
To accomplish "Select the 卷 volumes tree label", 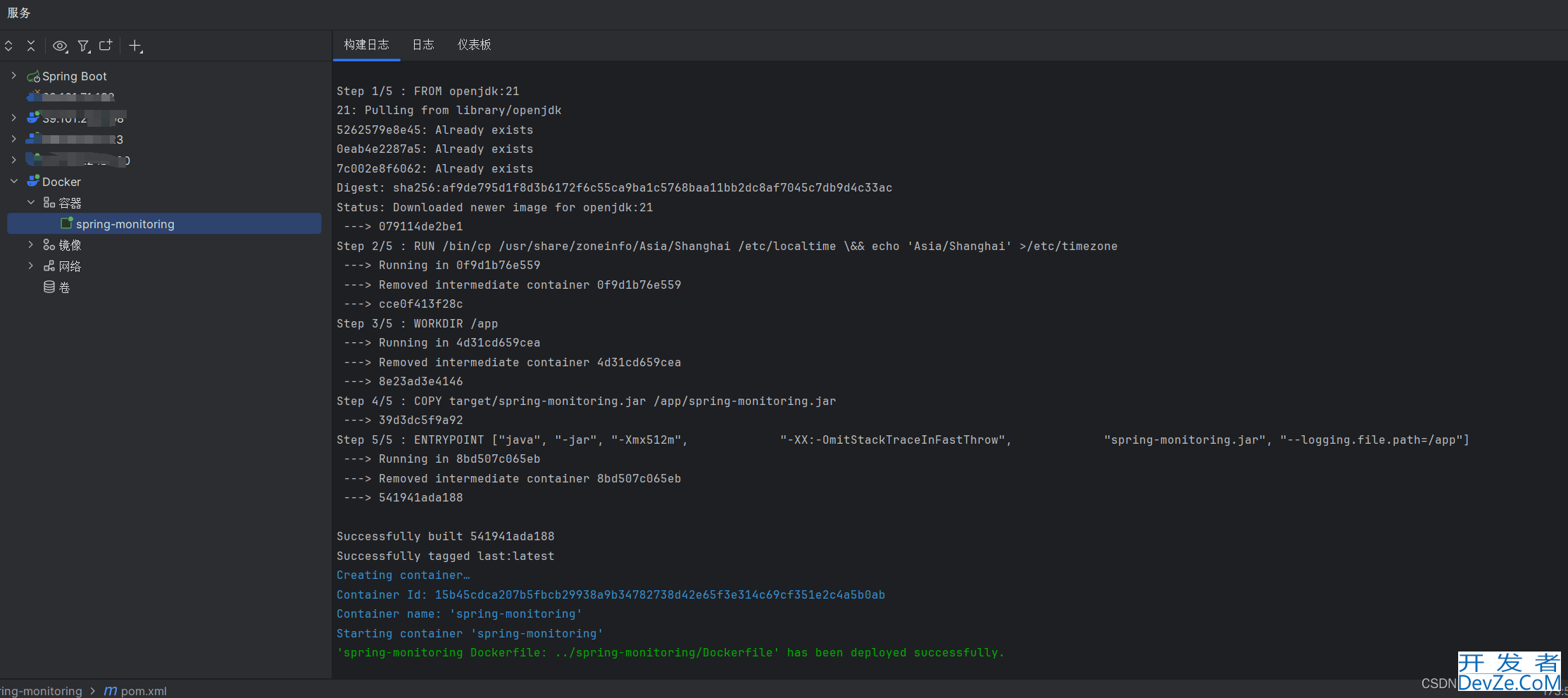I will (65, 287).
